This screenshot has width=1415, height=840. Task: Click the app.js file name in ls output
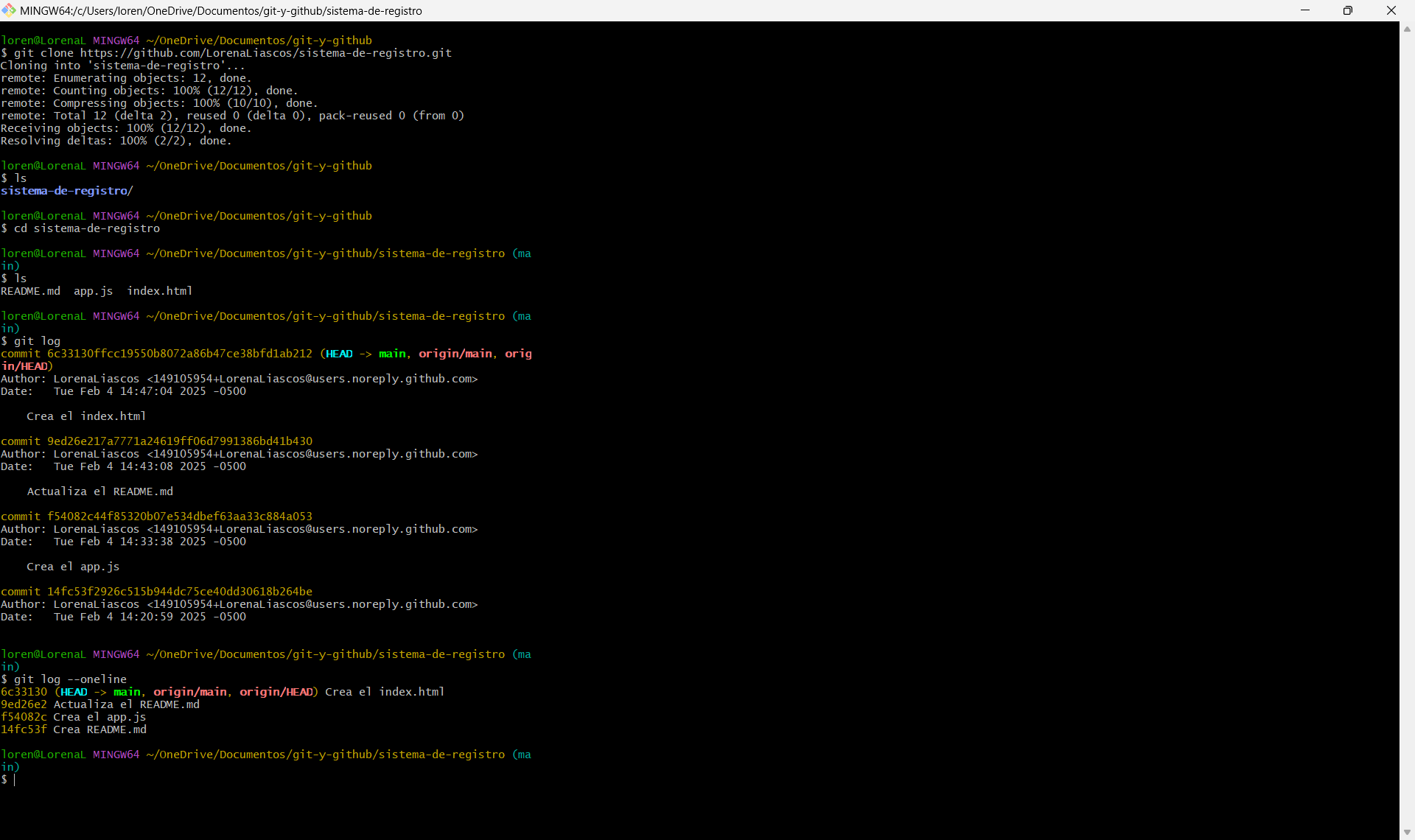[94, 291]
